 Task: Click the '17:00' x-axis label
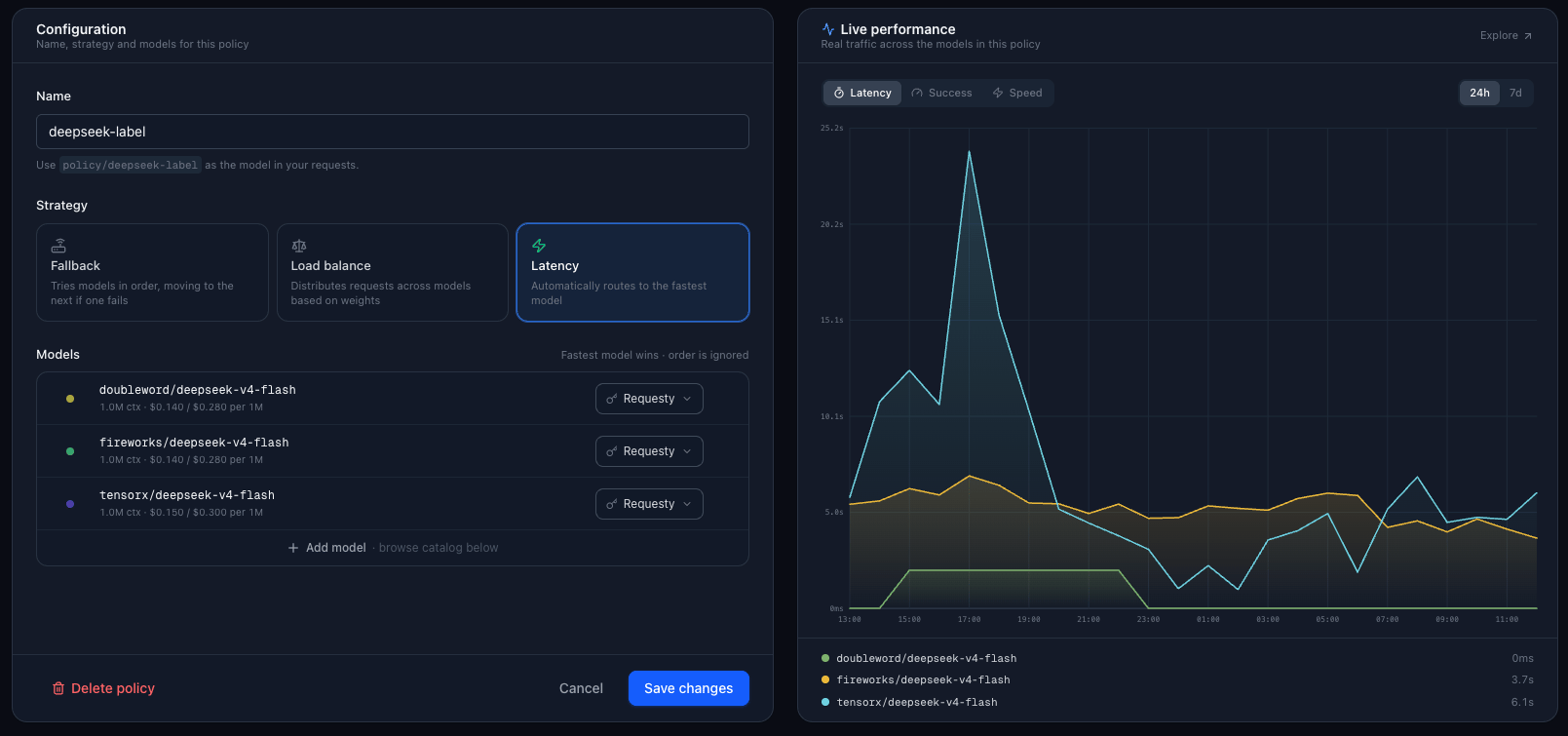[x=969, y=619]
